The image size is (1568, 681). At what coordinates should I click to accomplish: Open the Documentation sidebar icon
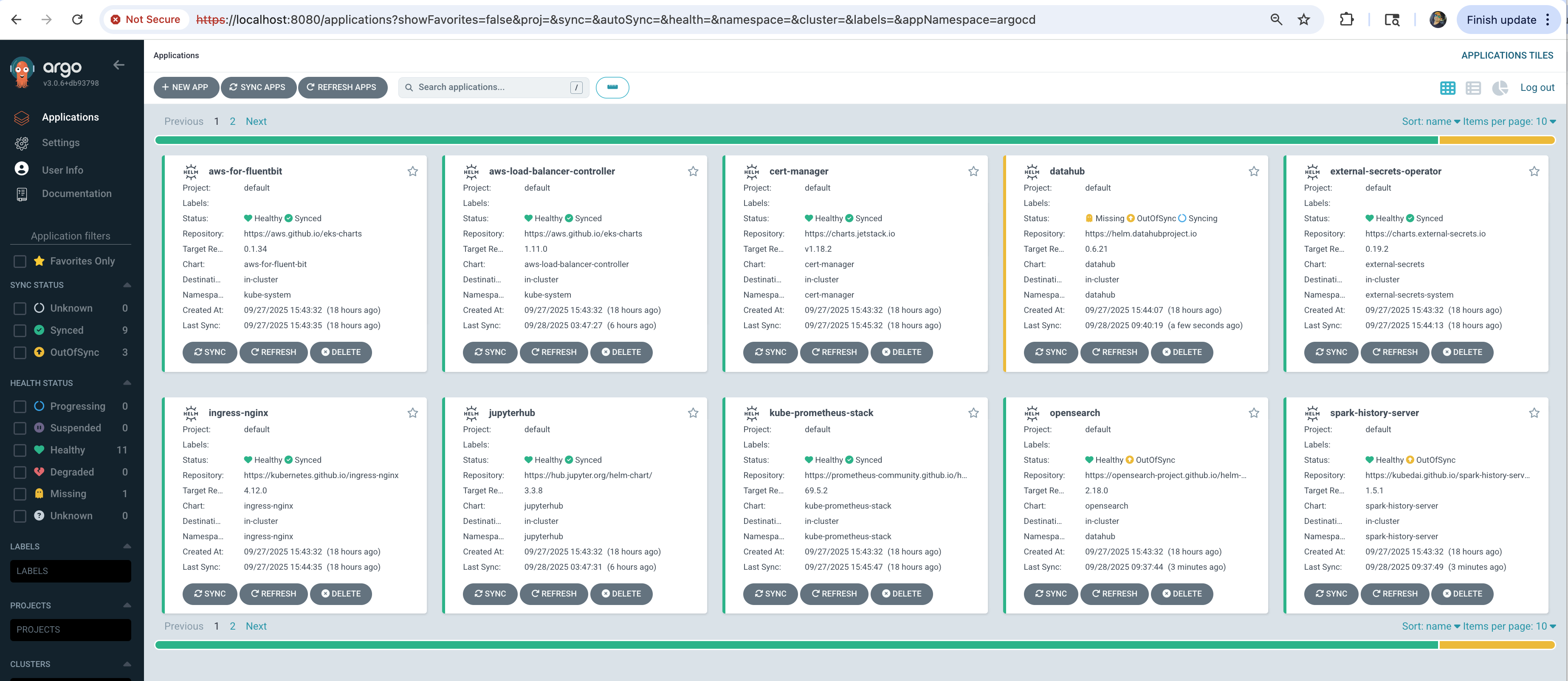tap(22, 194)
